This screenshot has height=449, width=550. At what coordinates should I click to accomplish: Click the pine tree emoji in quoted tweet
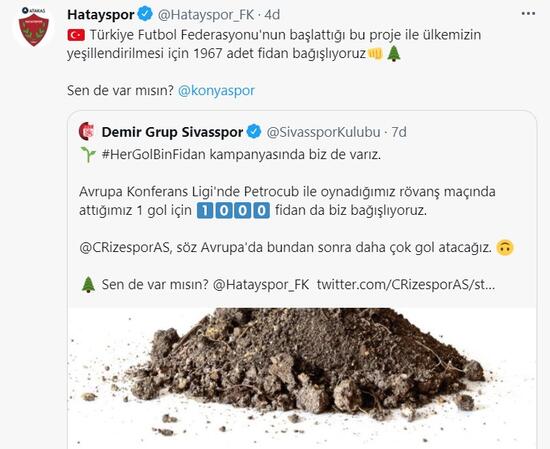tap(88, 284)
